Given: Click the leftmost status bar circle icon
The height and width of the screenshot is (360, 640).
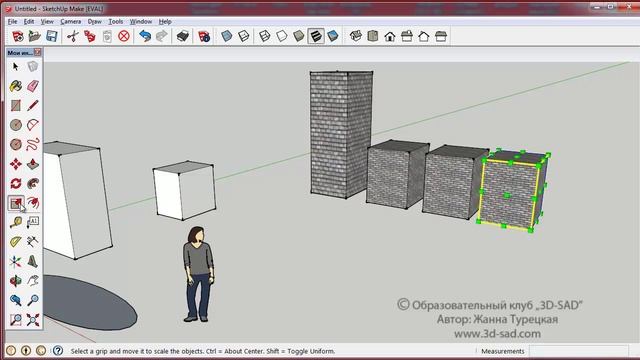Looking at the screenshot, I should 11,351.
